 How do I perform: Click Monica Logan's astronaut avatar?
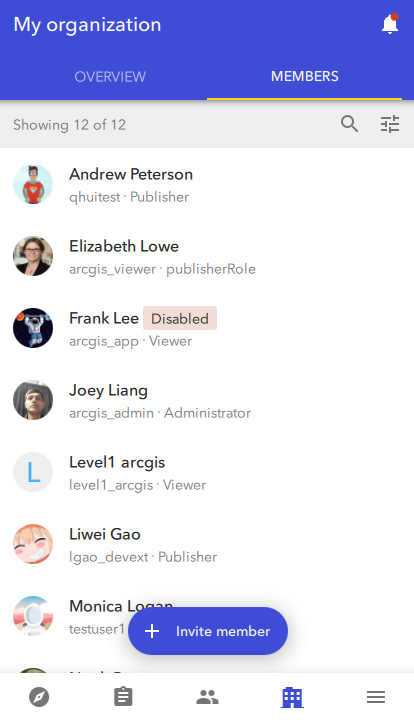coord(33,616)
